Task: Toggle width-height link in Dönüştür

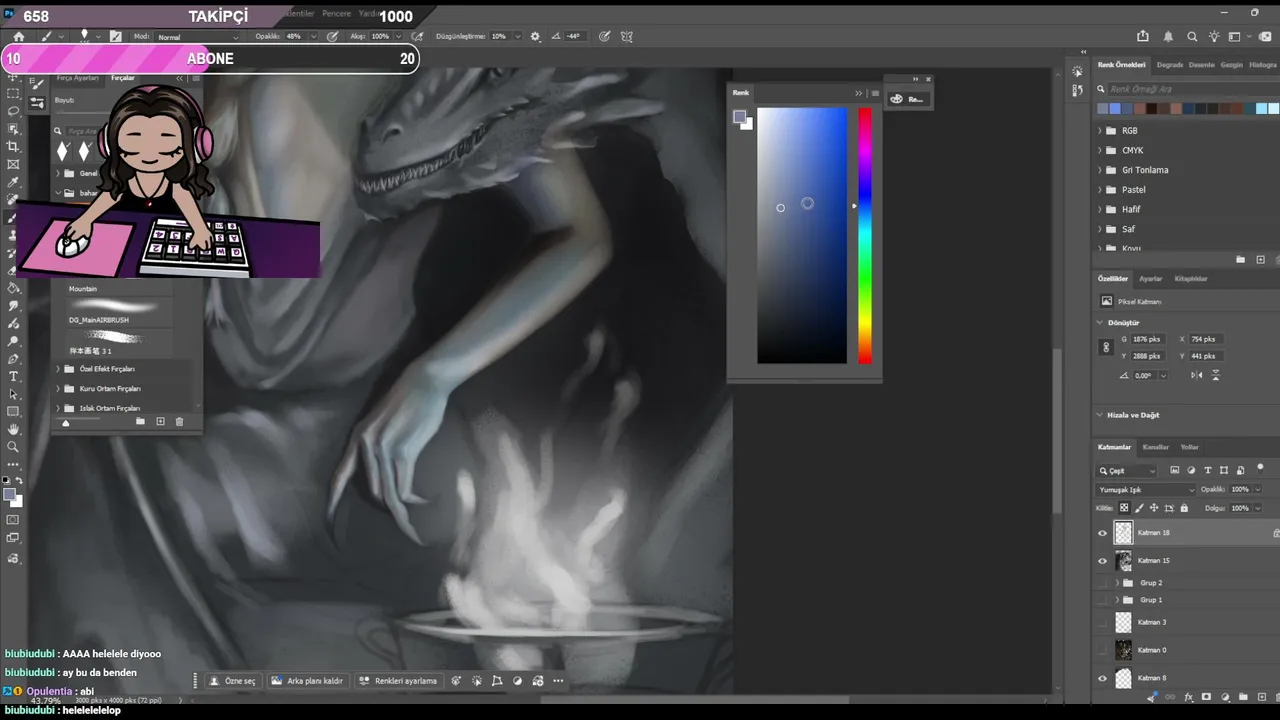Action: point(1106,347)
